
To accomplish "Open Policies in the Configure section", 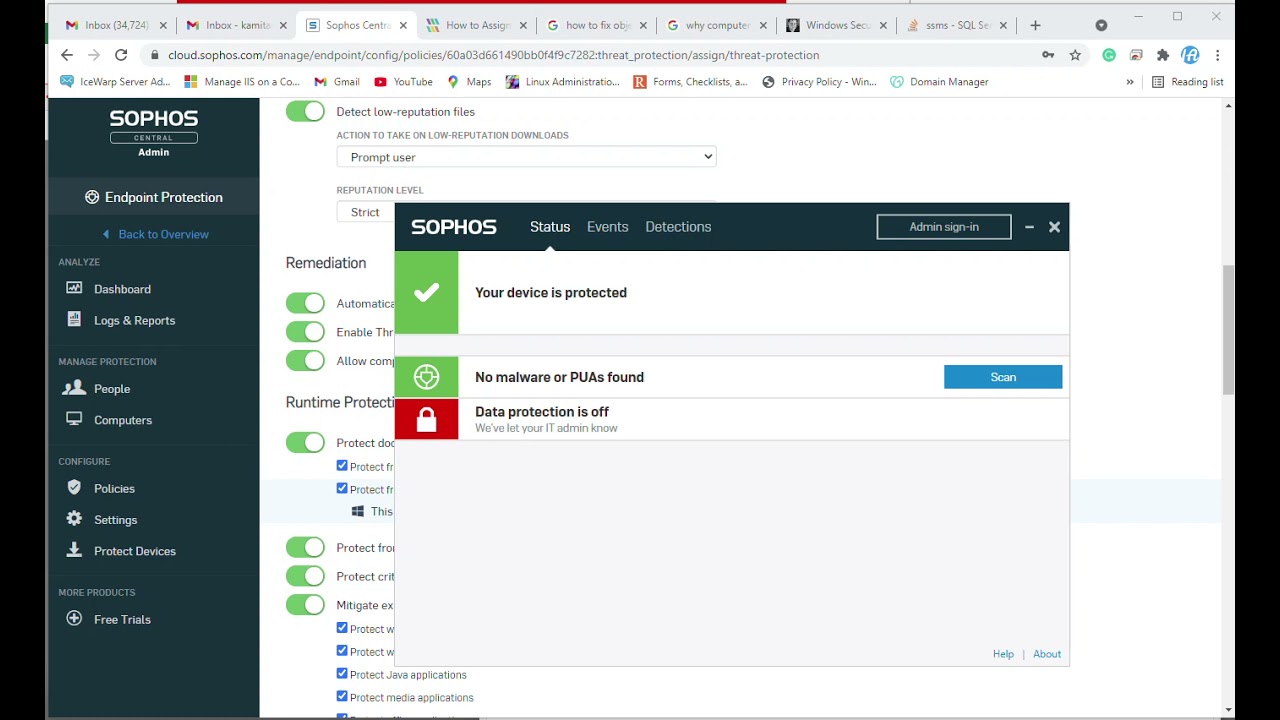I will tap(113, 488).
